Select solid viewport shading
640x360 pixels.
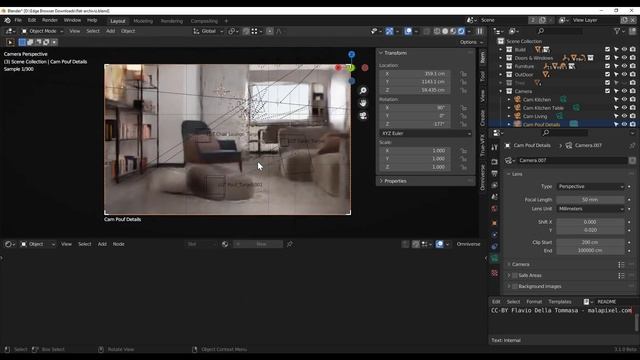(445, 31)
